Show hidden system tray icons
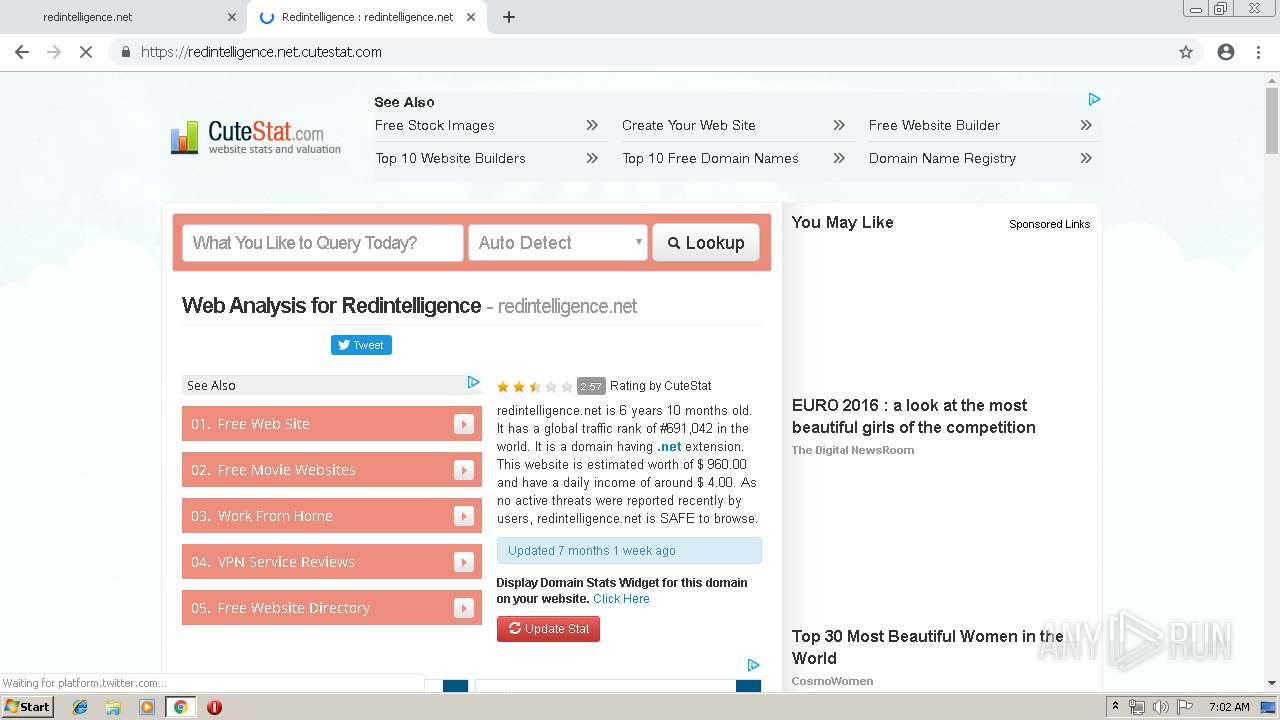1280x720 pixels. pyautogui.click(x=1115, y=707)
